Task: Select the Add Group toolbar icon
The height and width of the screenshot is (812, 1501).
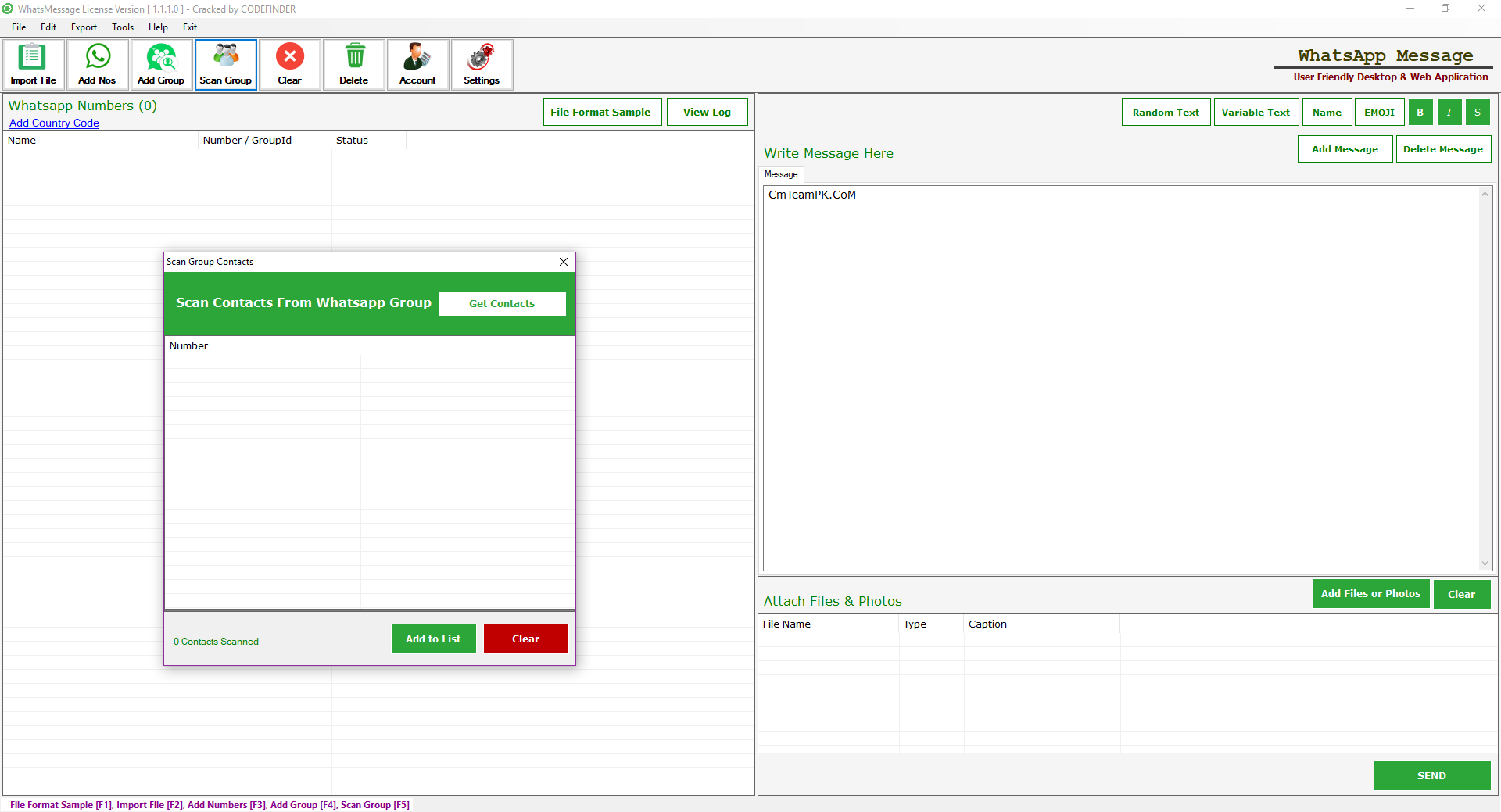Action: coord(162,65)
